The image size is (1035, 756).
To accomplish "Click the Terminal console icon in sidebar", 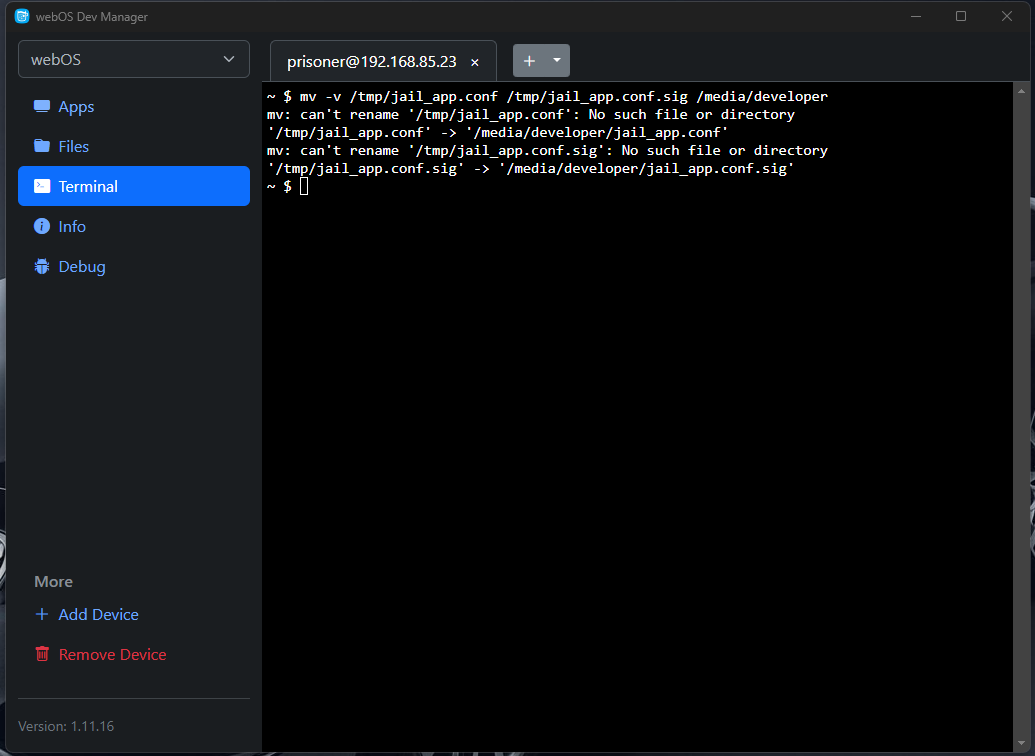I will [x=42, y=186].
